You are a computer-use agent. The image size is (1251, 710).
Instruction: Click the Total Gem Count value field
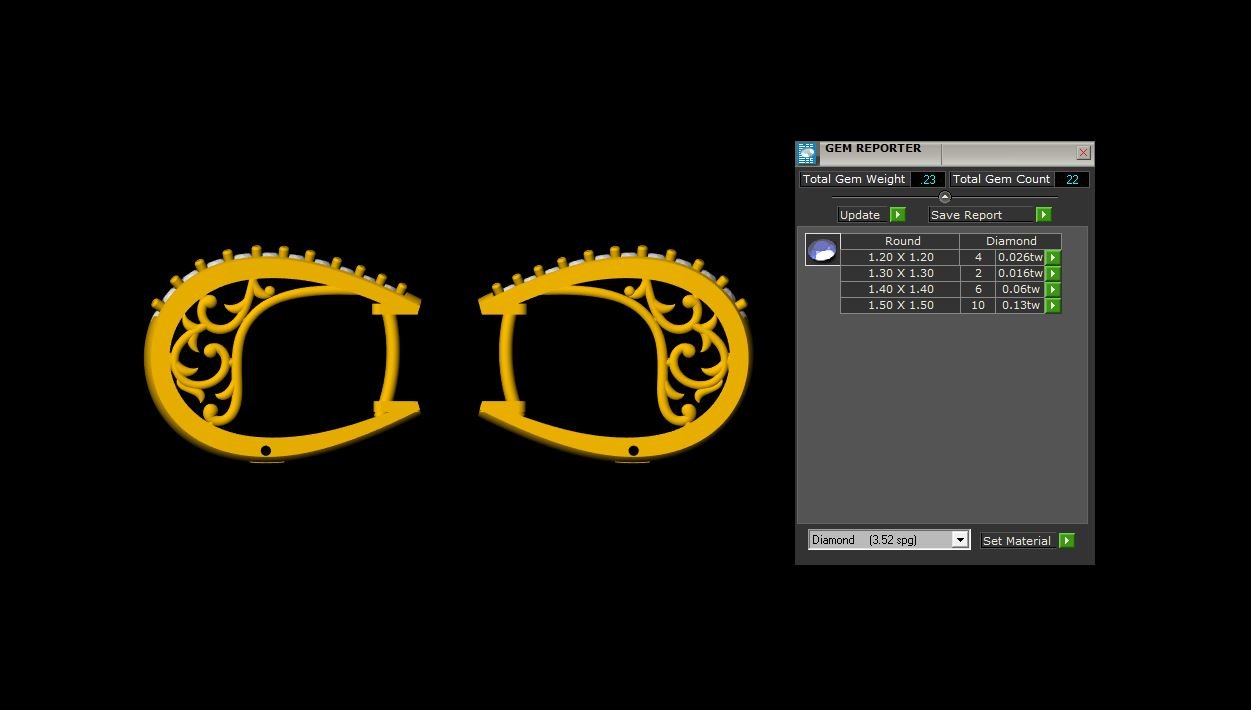(1071, 180)
